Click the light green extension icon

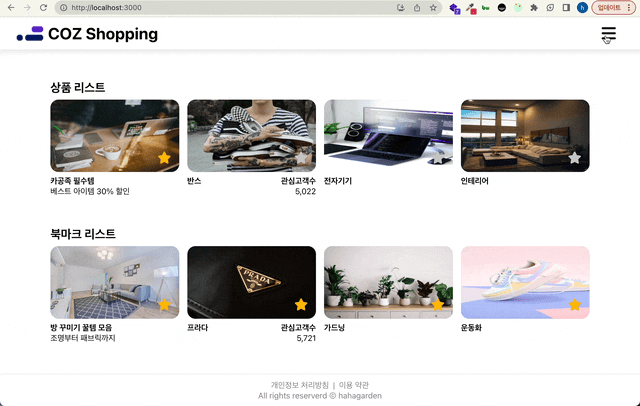(518, 7)
